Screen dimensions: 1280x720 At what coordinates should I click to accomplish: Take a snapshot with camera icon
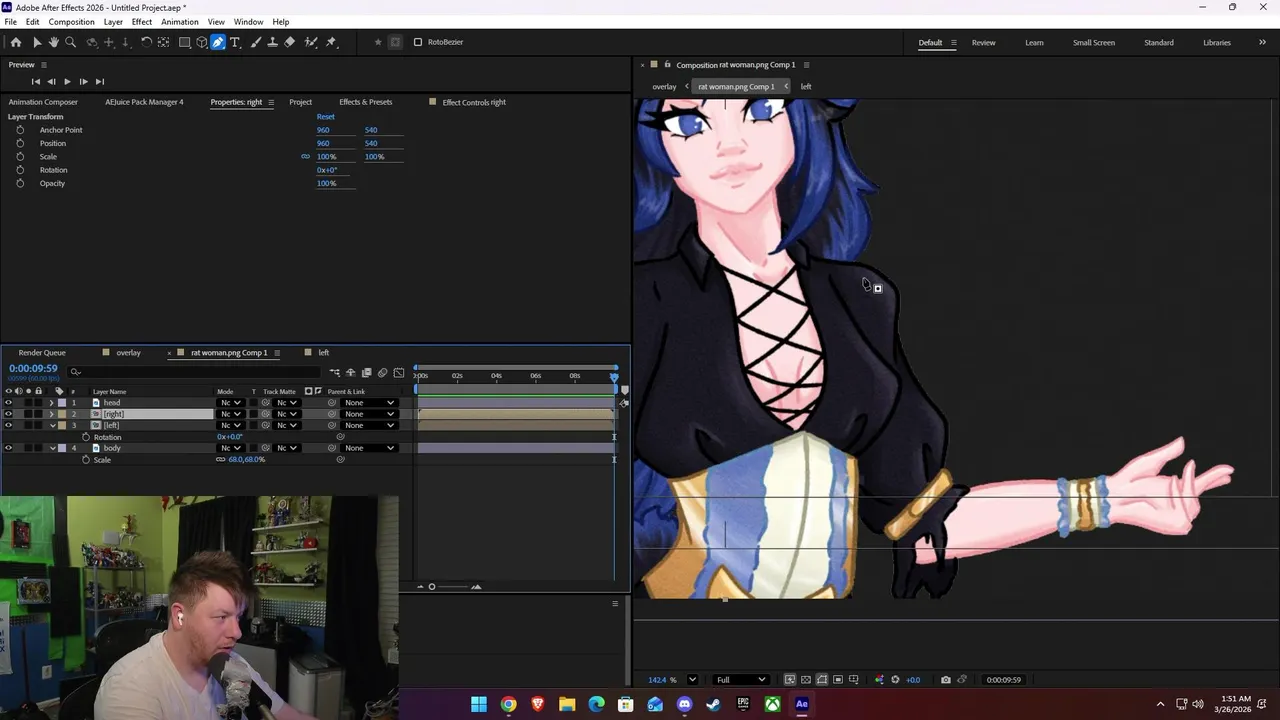pos(945,680)
